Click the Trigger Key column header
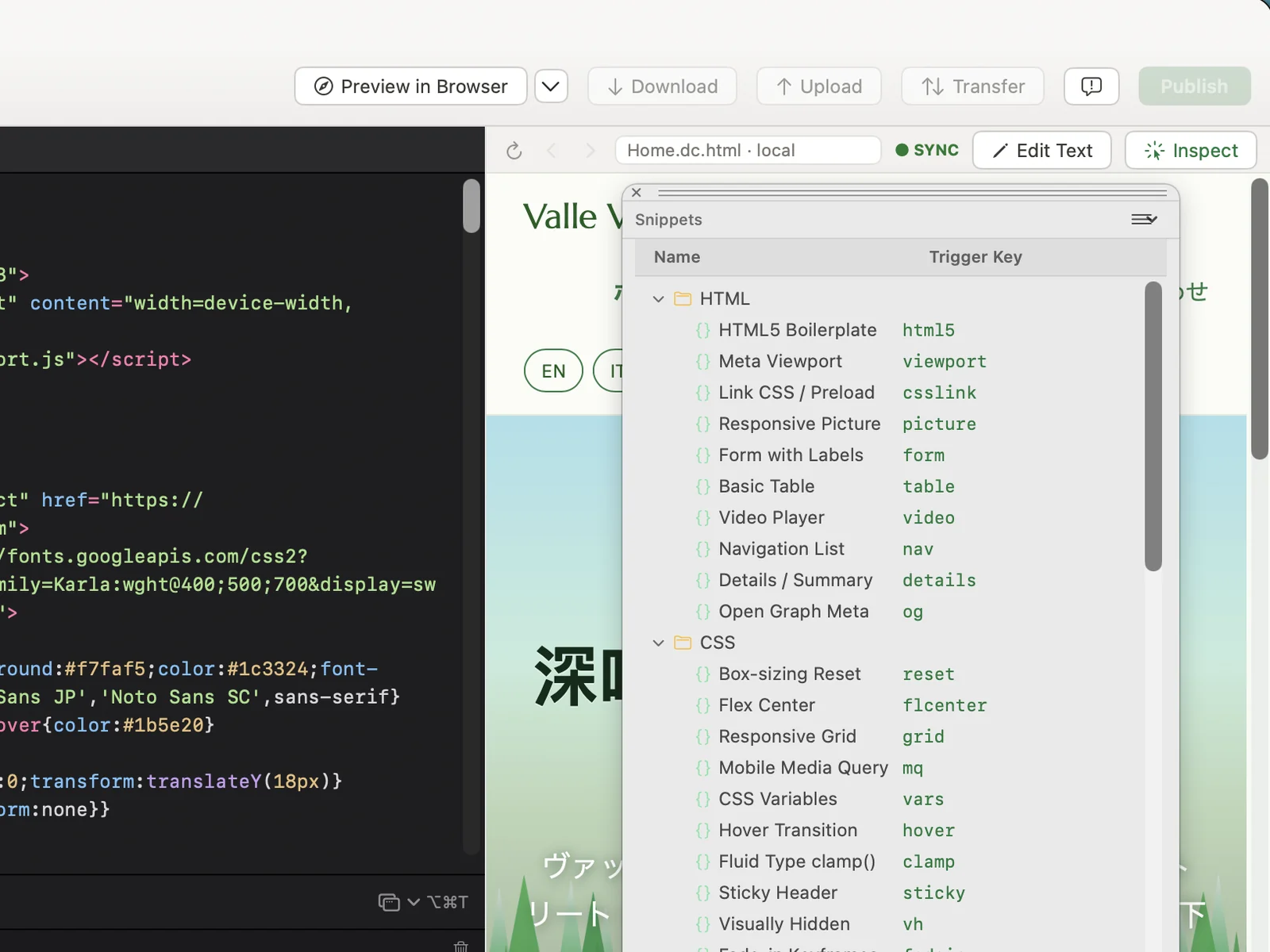Screen dimensions: 1270x952 [x=976, y=257]
